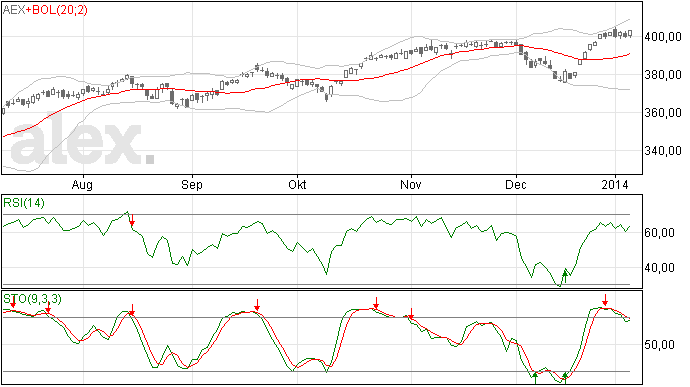
Task: Click the green buy arrow on RSI panel
Action: coord(565,277)
